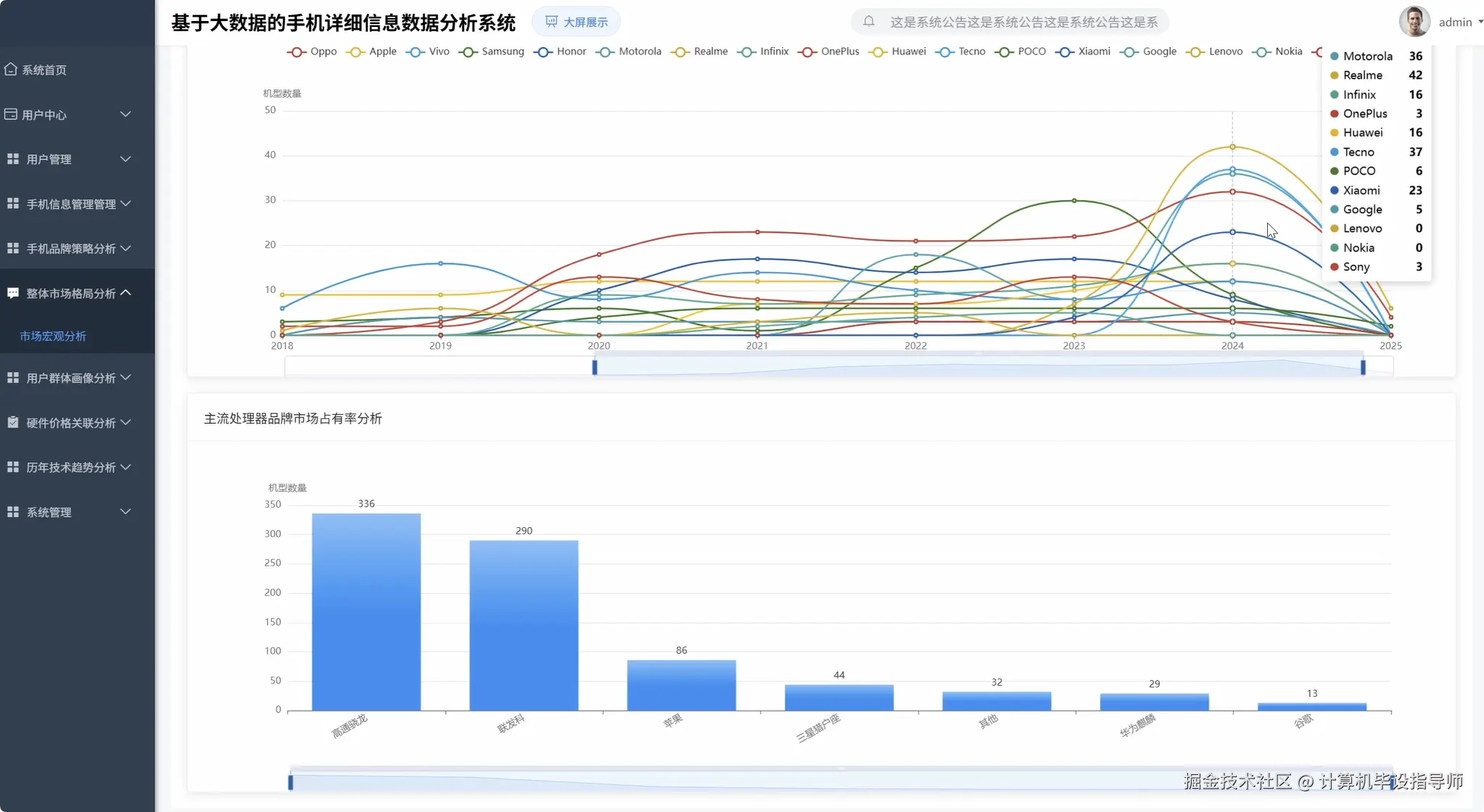Click the 系统首页 home icon

[x=11, y=70]
